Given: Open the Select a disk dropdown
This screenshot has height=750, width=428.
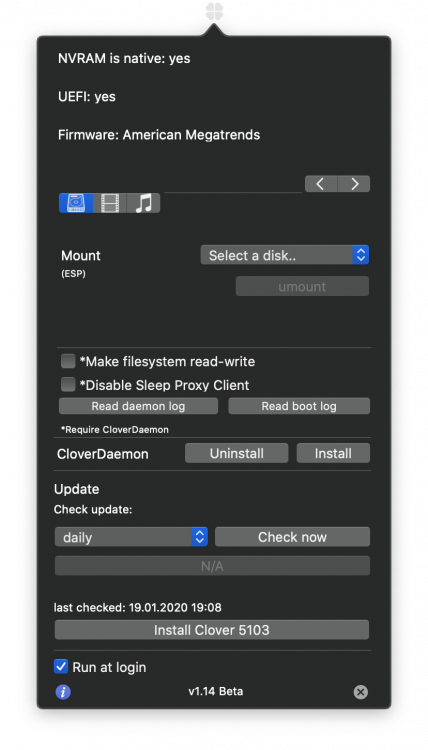Looking at the screenshot, I should [x=285, y=255].
